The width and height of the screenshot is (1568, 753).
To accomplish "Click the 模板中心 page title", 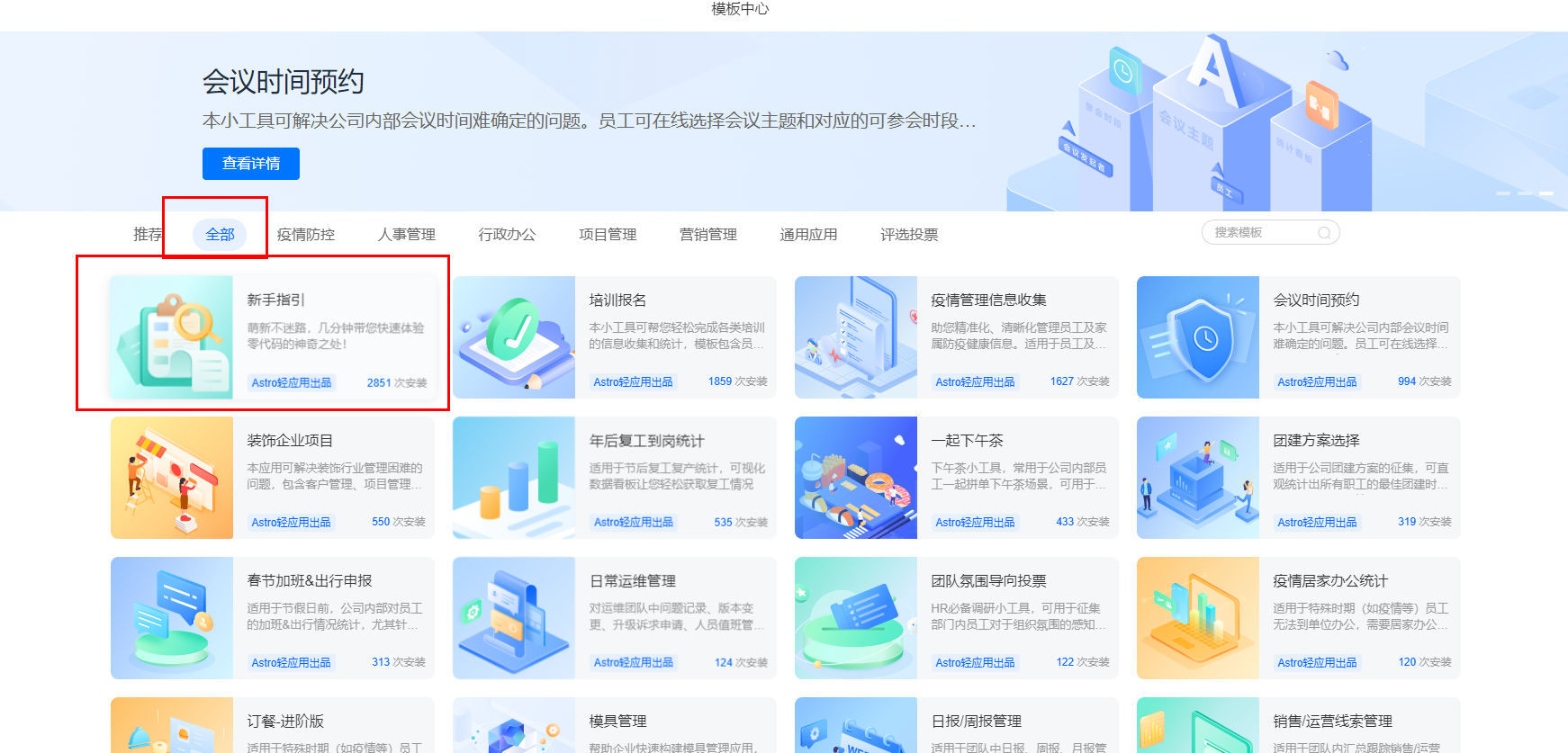I will pos(740,9).
